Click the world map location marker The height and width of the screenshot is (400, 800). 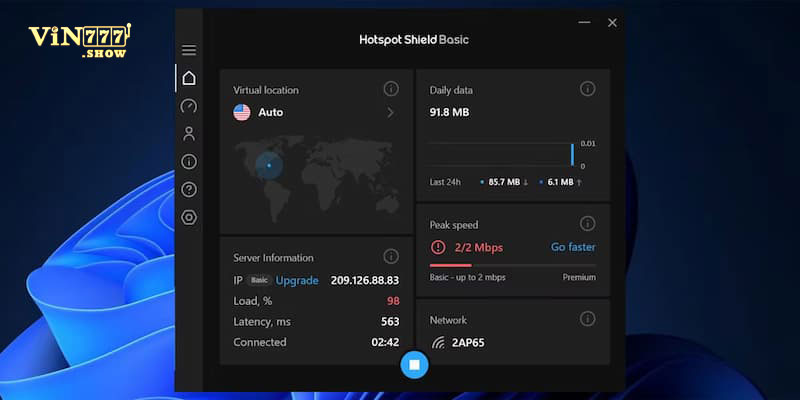point(269,165)
